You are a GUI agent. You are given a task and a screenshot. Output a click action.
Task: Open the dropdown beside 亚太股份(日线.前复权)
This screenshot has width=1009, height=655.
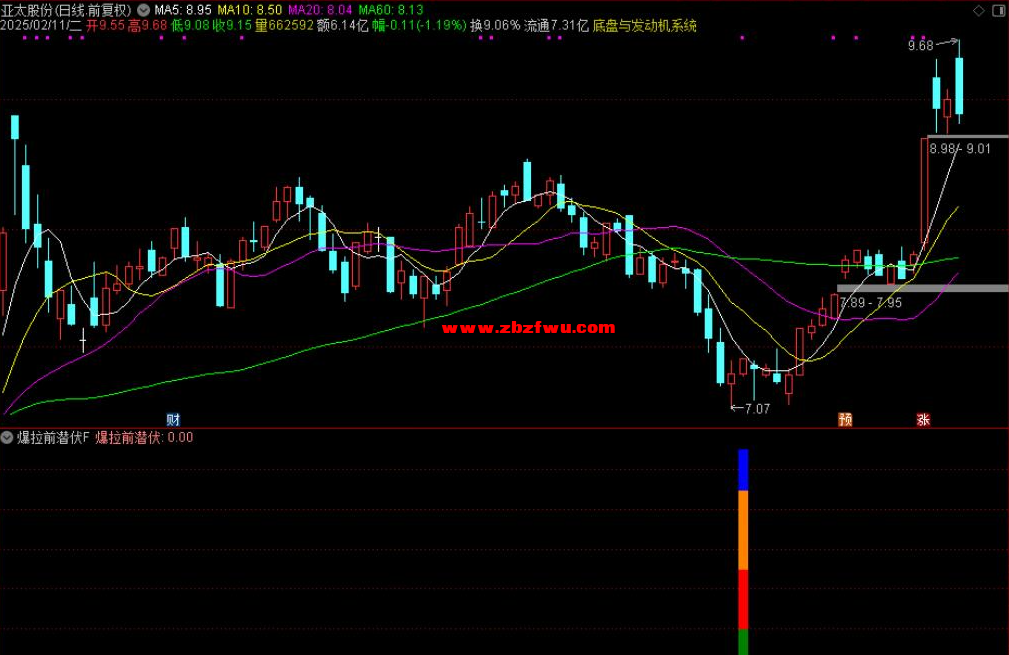point(143,10)
